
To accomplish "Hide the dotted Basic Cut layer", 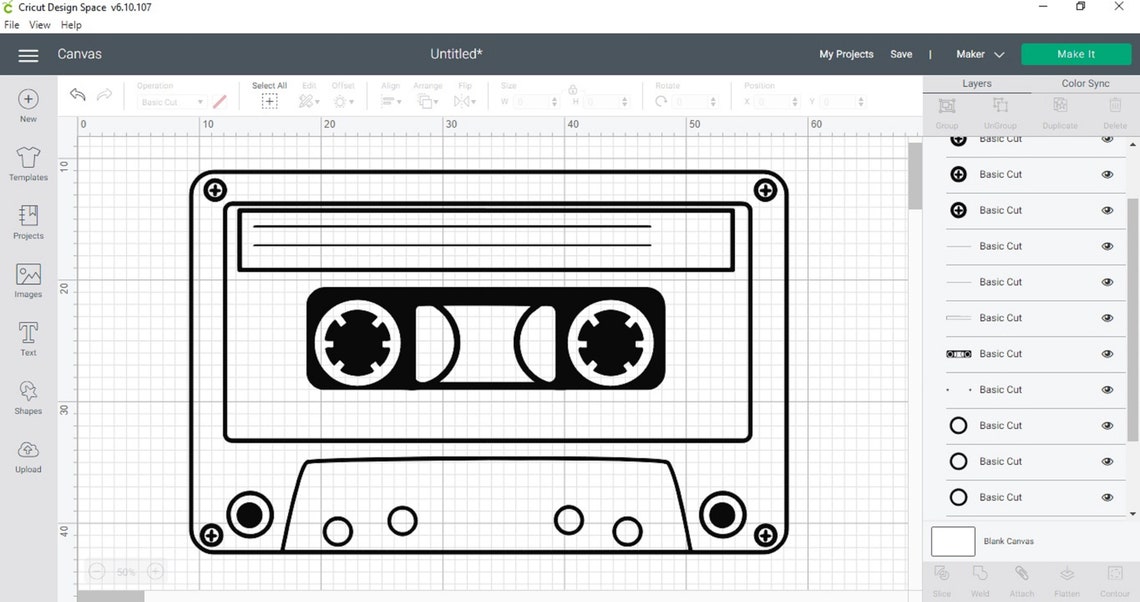I will (x=1107, y=389).
